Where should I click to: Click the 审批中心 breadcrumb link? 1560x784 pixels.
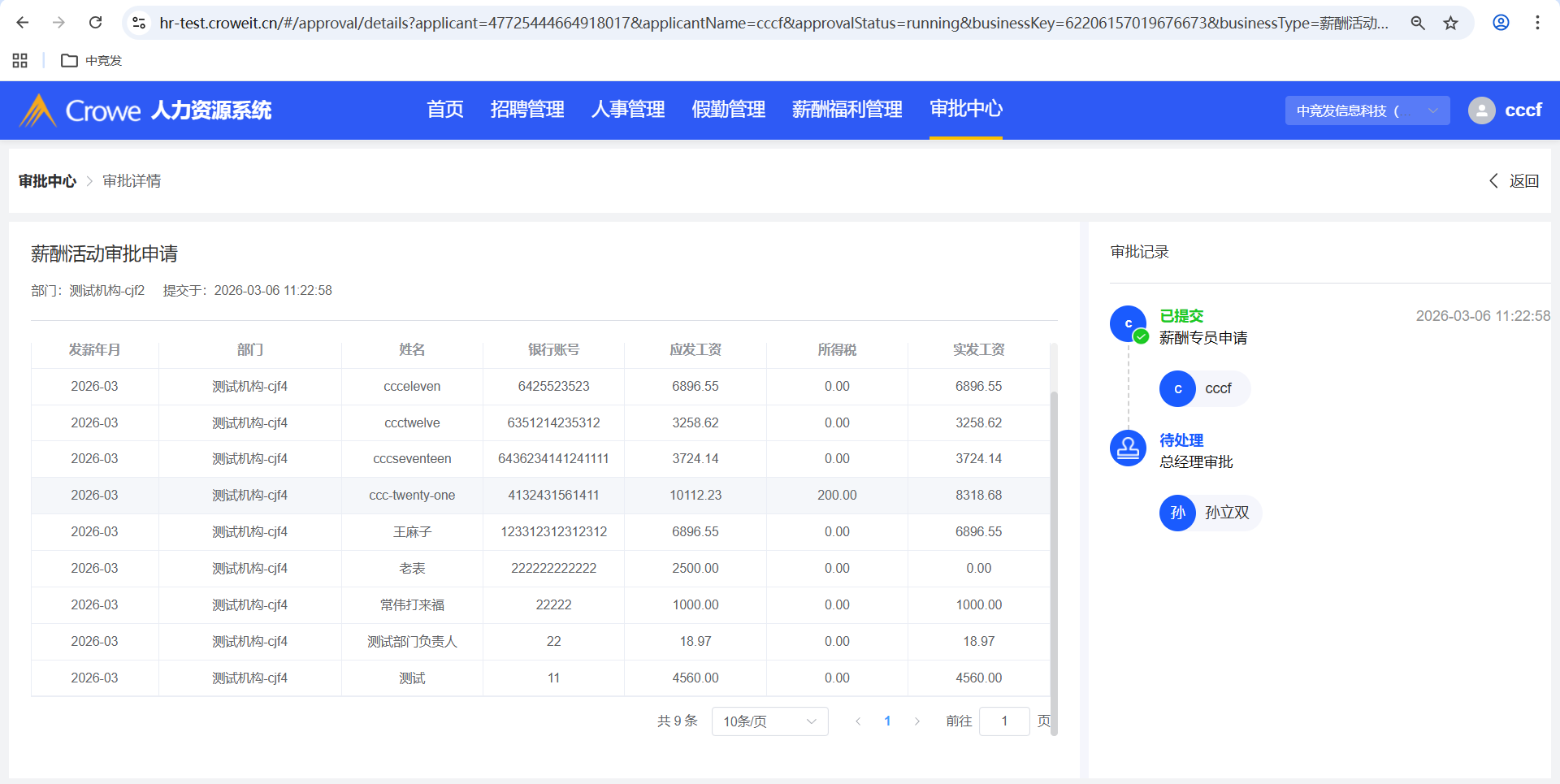(47, 181)
